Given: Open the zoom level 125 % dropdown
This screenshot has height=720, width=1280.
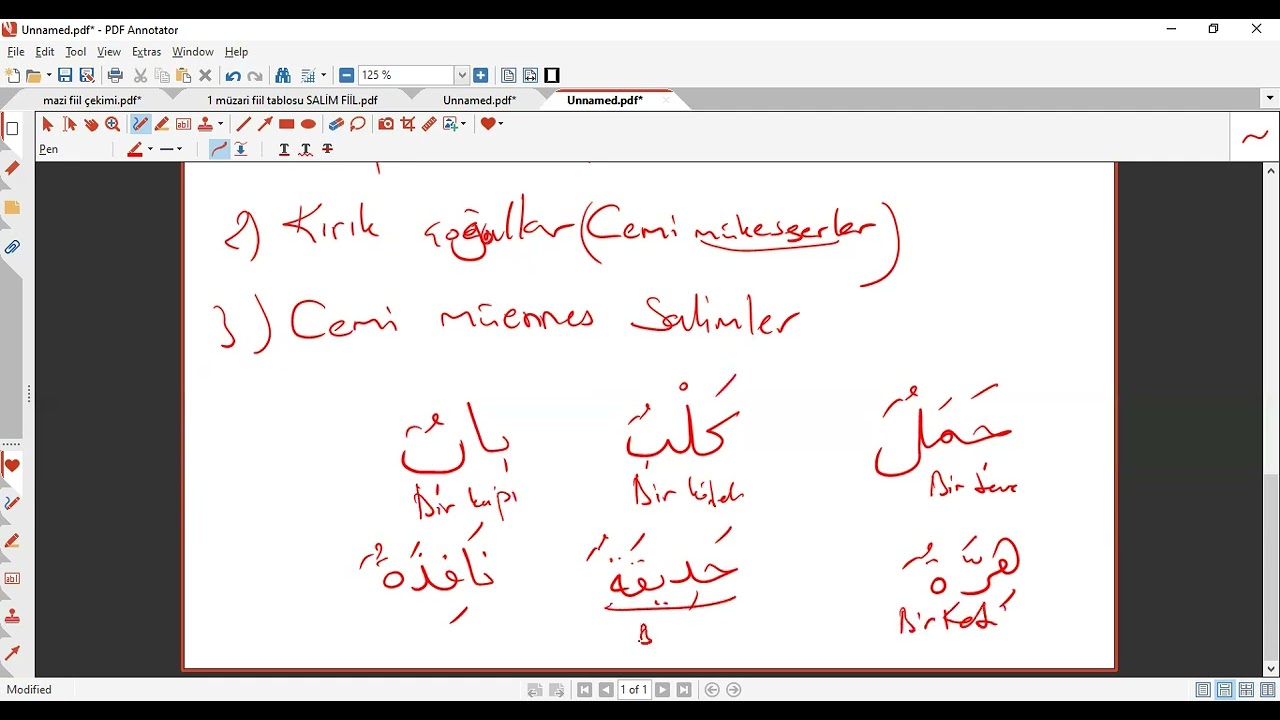Looking at the screenshot, I should (462, 75).
